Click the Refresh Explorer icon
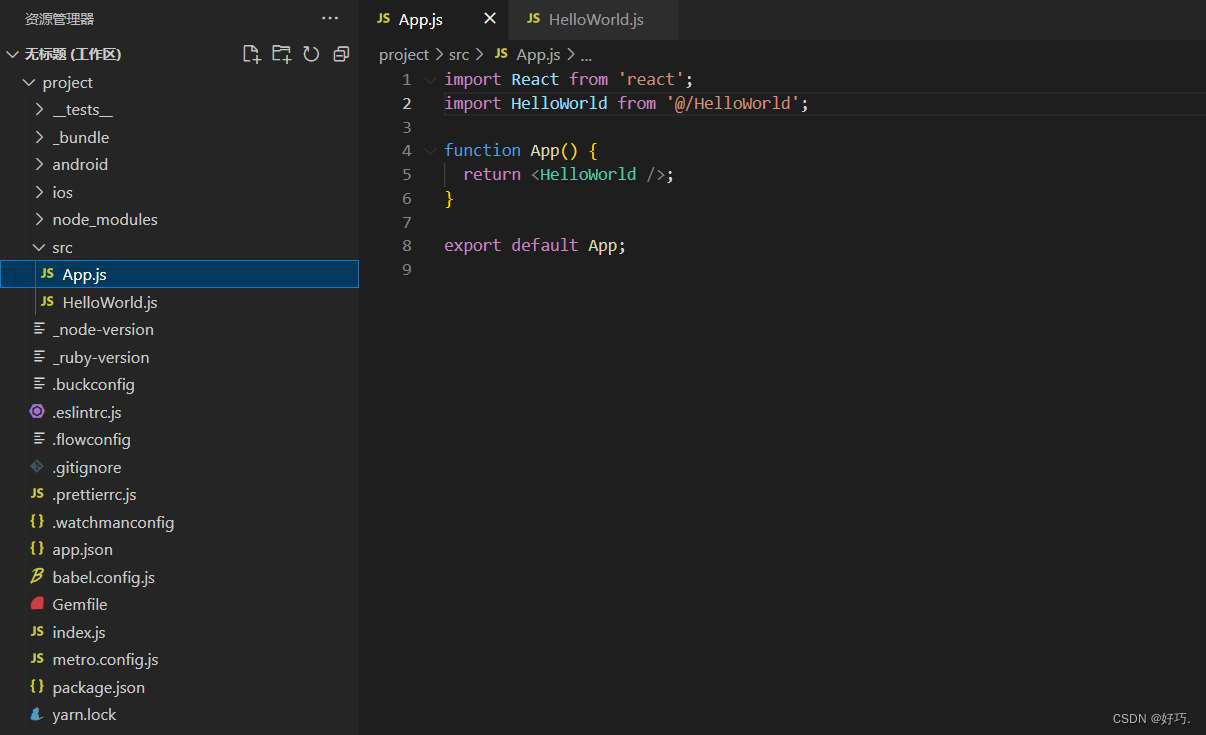This screenshot has width=1206, height=735. [311, 54]
